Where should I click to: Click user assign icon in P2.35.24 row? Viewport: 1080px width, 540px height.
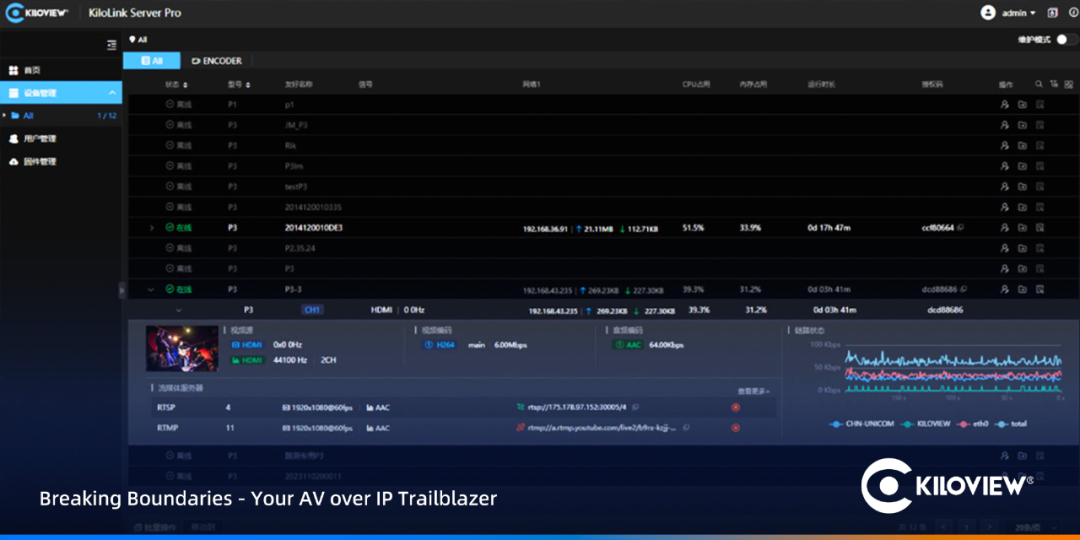(1004, 248)
